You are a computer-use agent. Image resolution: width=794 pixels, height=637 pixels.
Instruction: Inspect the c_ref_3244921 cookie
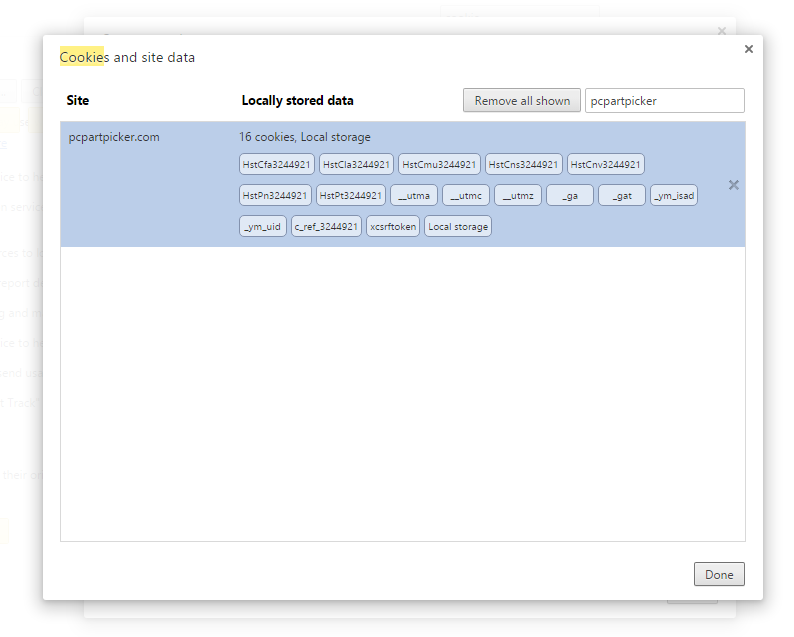click(x=327, y=226)
